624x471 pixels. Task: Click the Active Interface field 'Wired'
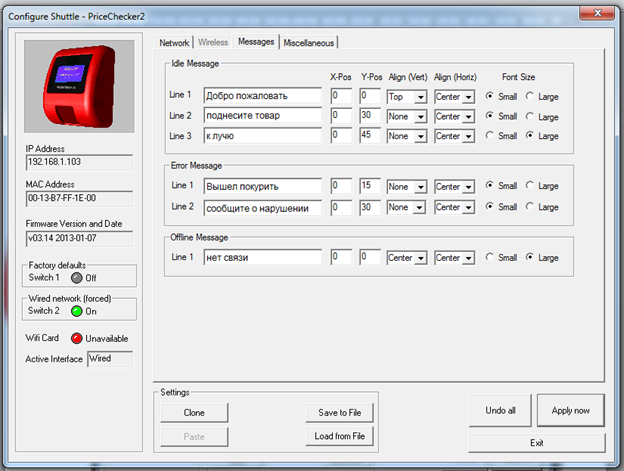pyautogui.click(x=110, y=359)
